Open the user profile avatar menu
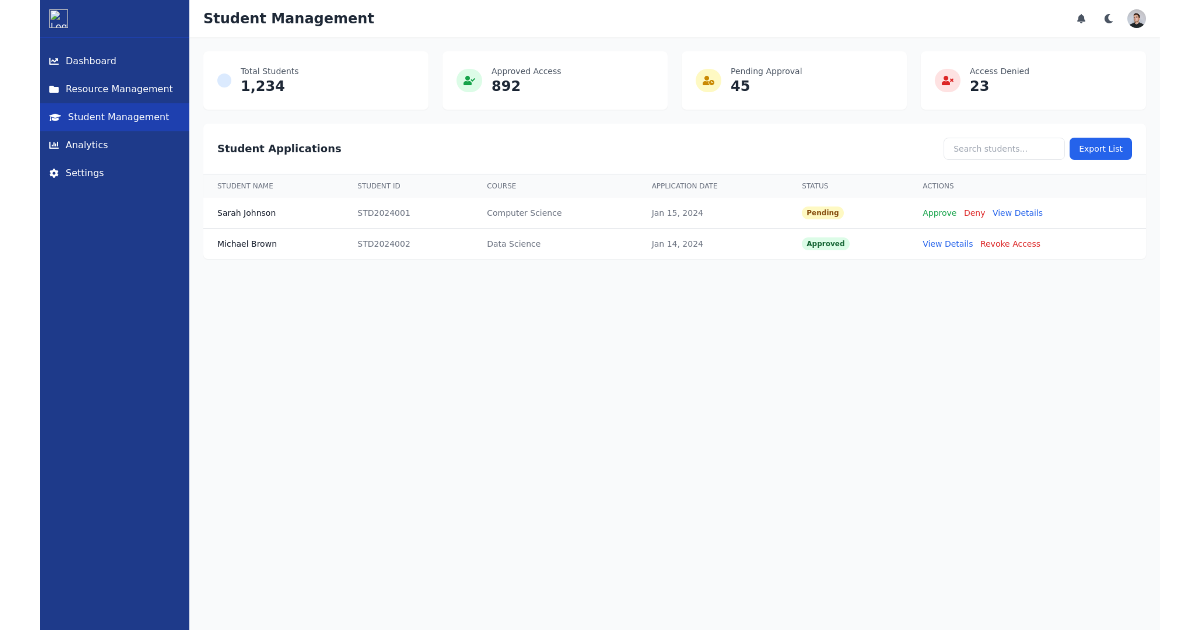Viewport: 1200px width, 630px height. [1136, 18]
